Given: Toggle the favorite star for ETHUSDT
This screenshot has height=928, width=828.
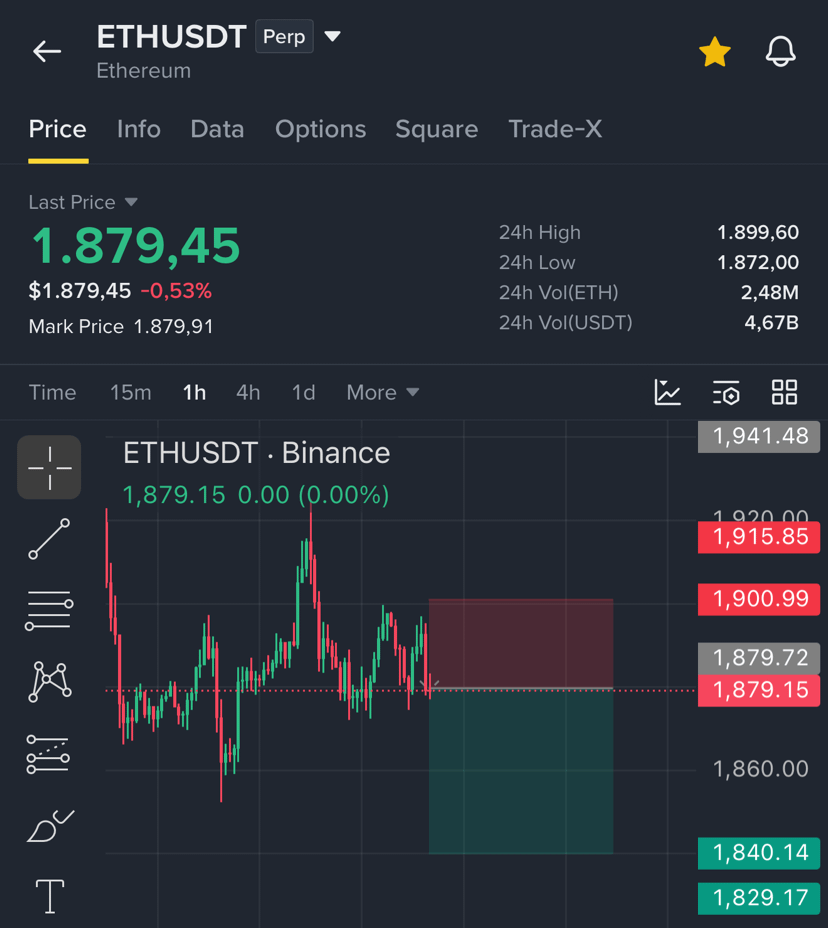Looking at the screenshot, I should [x=714, y=51].
